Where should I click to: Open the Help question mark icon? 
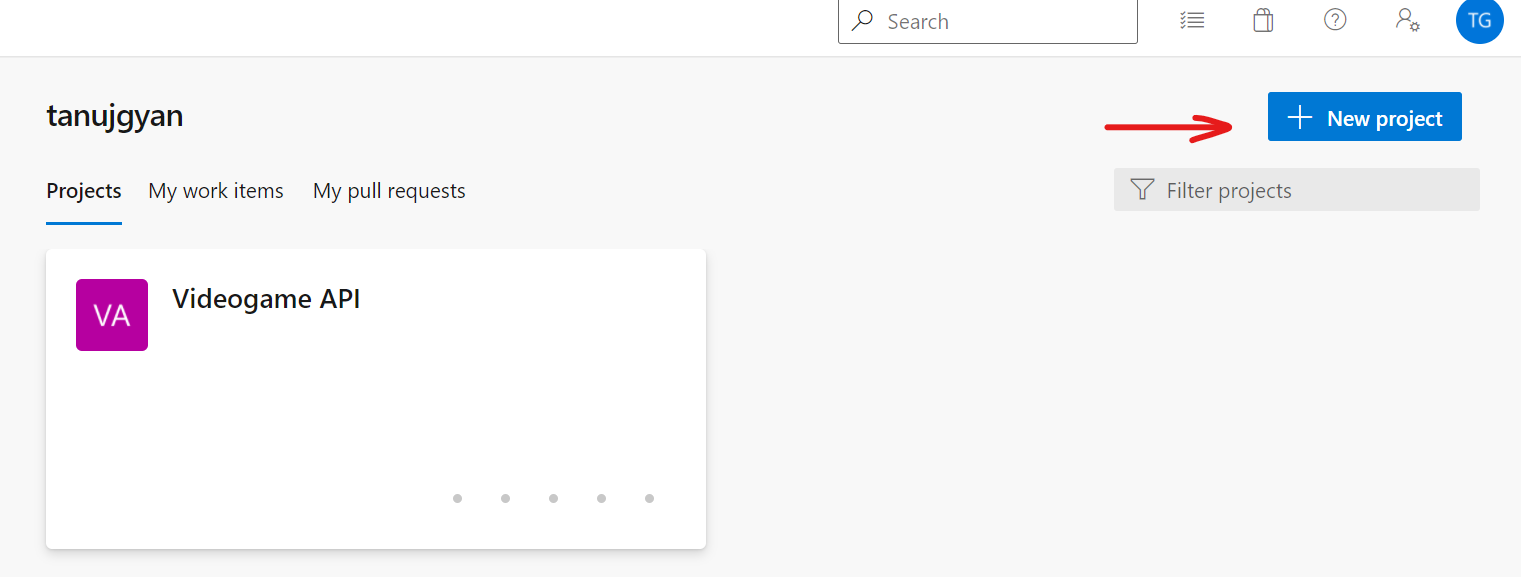pos(1335,20)
